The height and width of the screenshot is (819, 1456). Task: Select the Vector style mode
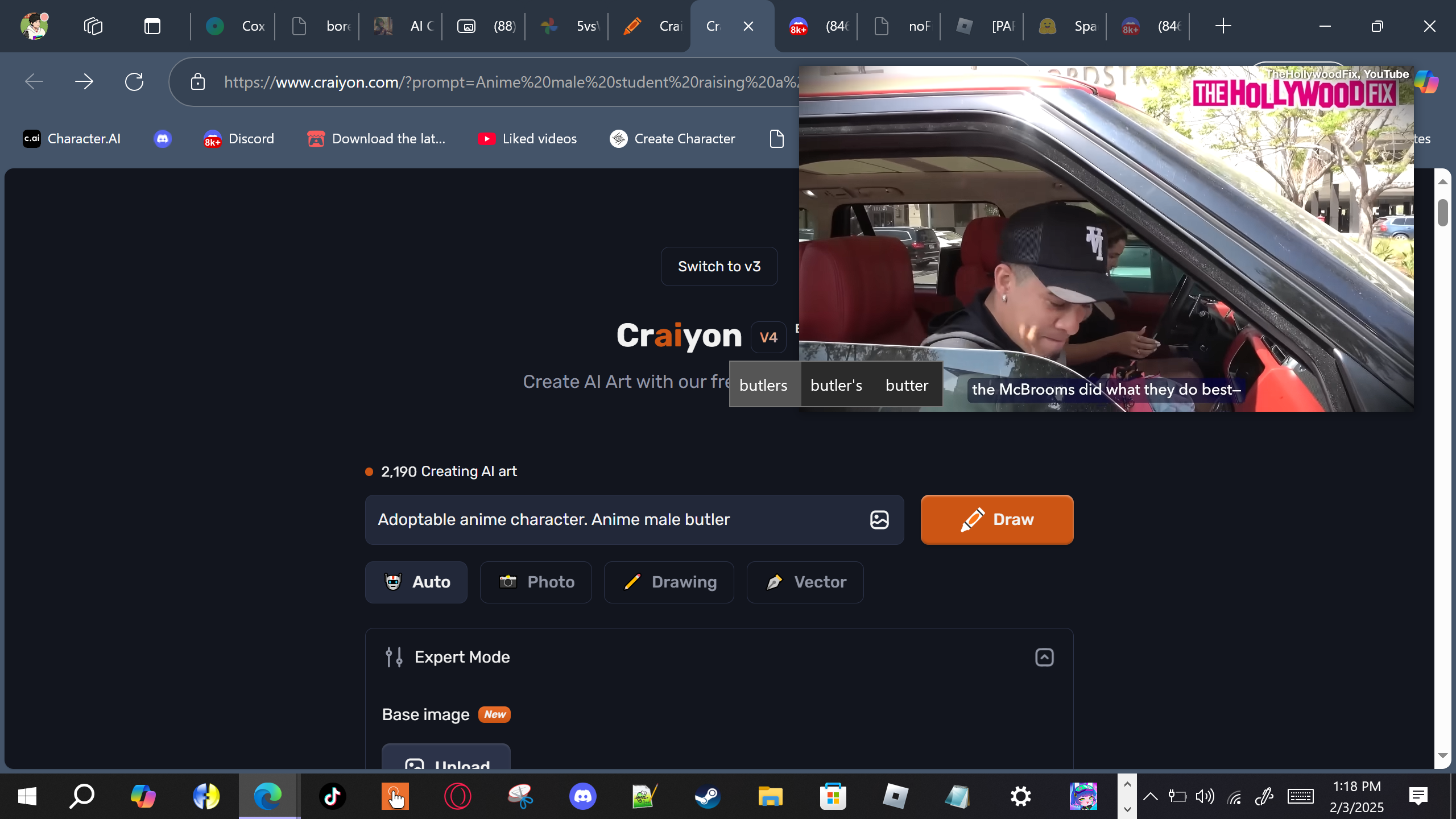coord(805,582)
